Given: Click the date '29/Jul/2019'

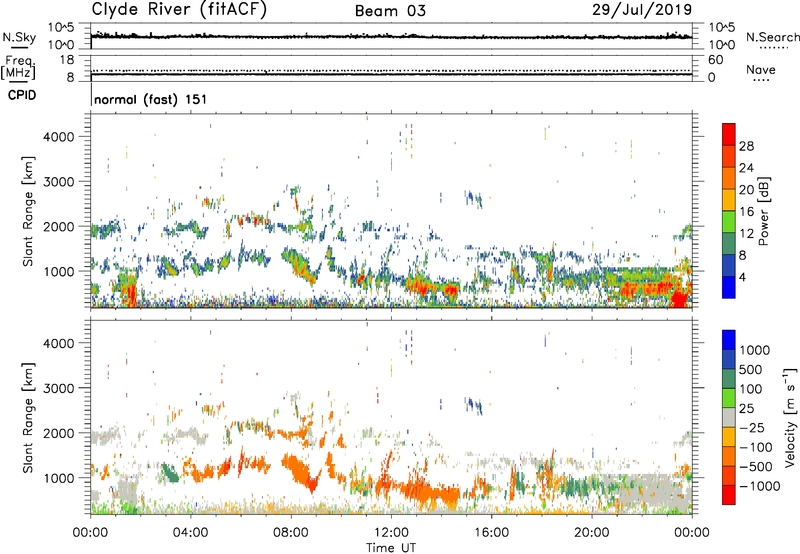Looking at the screenshot, I should coord(642,10).
